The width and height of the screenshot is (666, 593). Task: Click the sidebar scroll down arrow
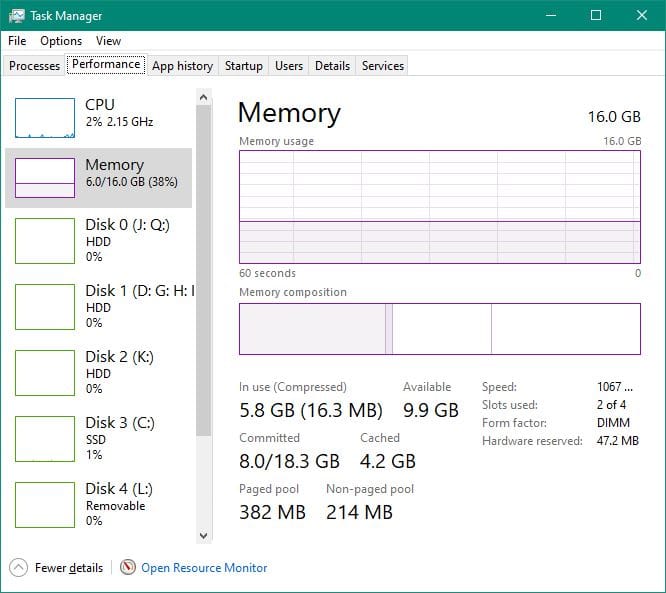(x=203, y=535)
